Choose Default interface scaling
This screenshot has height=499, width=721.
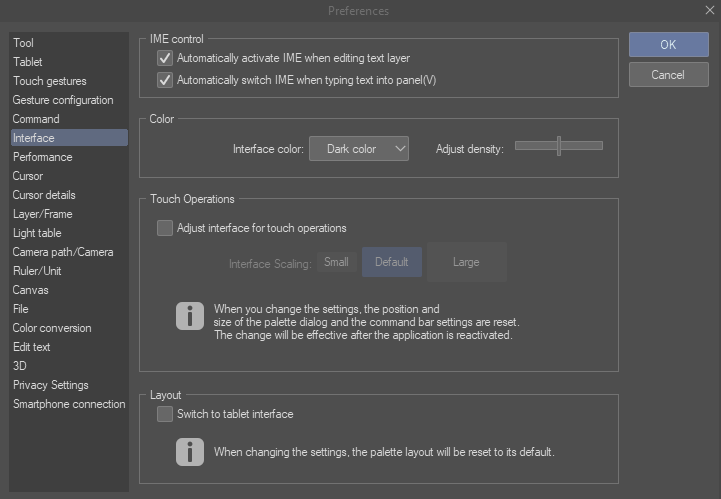pos(392,262)
